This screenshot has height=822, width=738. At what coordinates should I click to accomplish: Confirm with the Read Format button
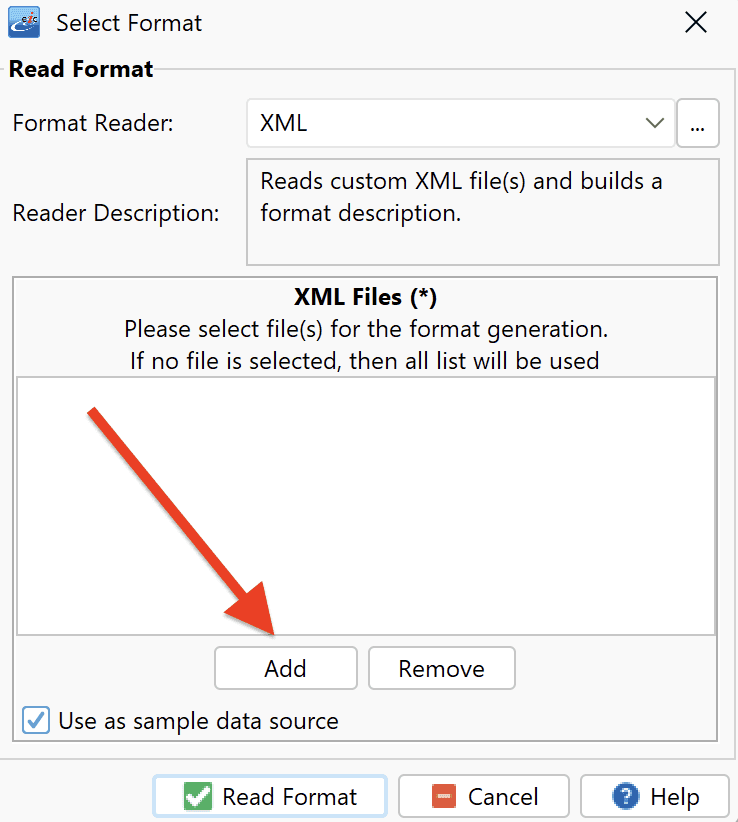pyautogui.click(x=270, y=796)
